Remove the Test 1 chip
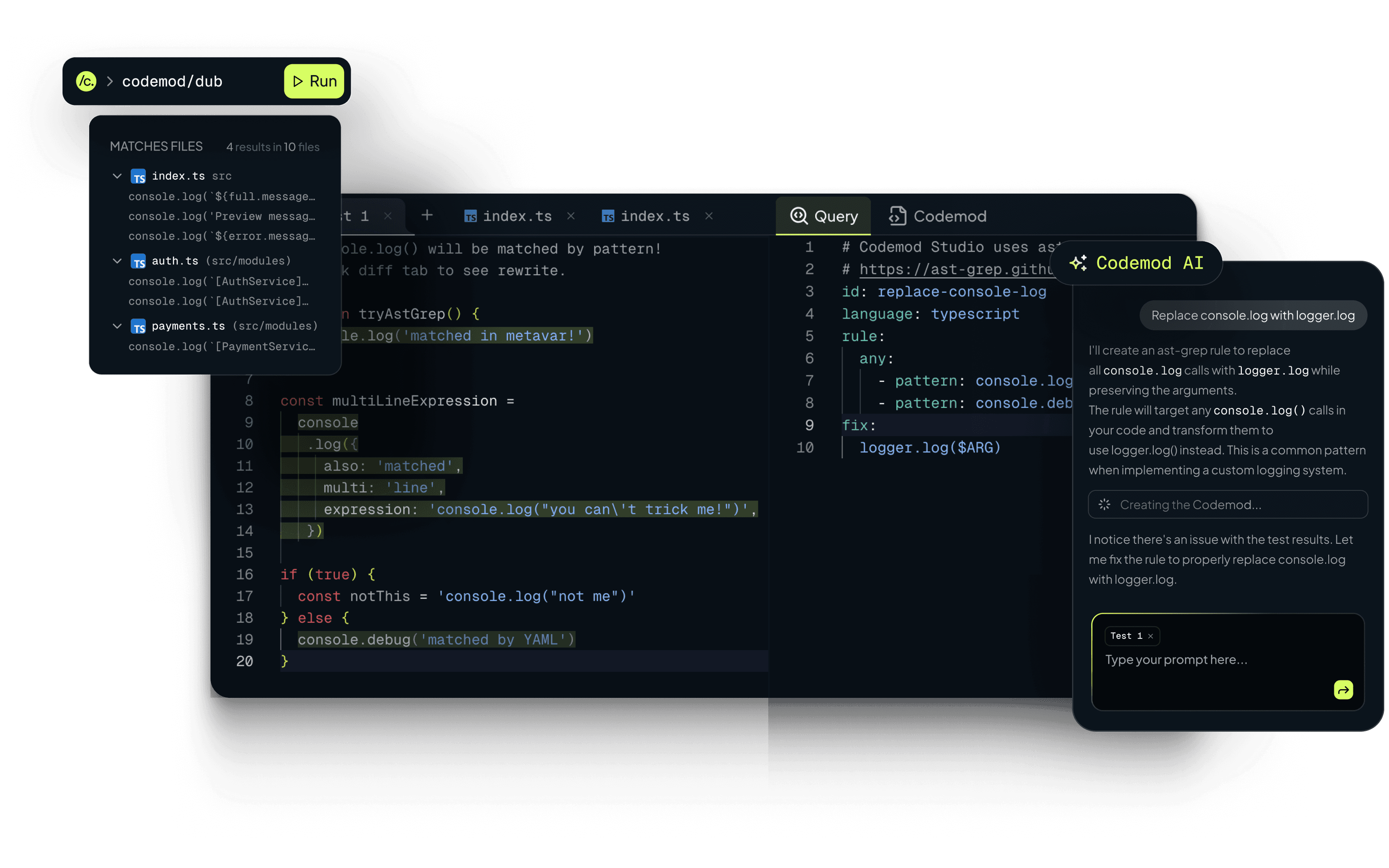Viewport: 1389px width, 868px height. coord(1150,636)
